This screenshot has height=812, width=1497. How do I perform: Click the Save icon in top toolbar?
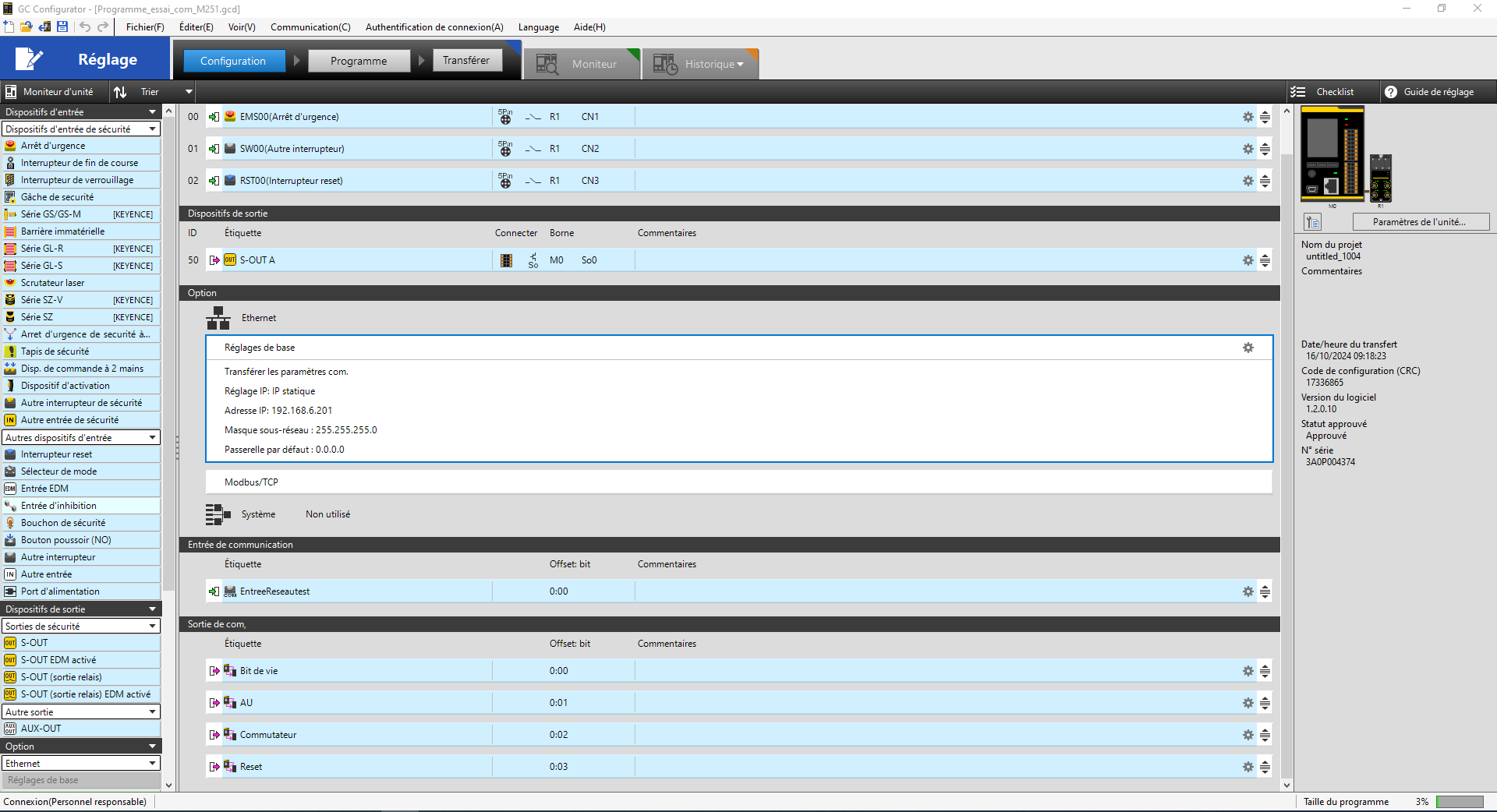point(62,27)
